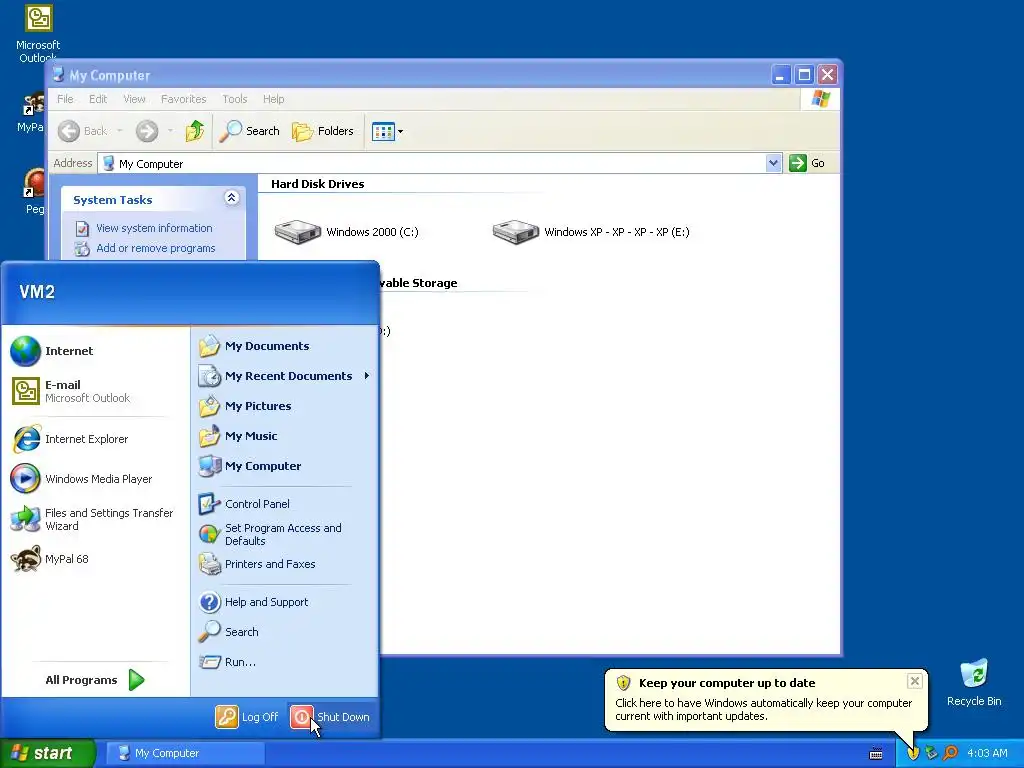This screenshot has height=768, width=1024.
Task: Open the Favorites menu
Action: (184, 99)
